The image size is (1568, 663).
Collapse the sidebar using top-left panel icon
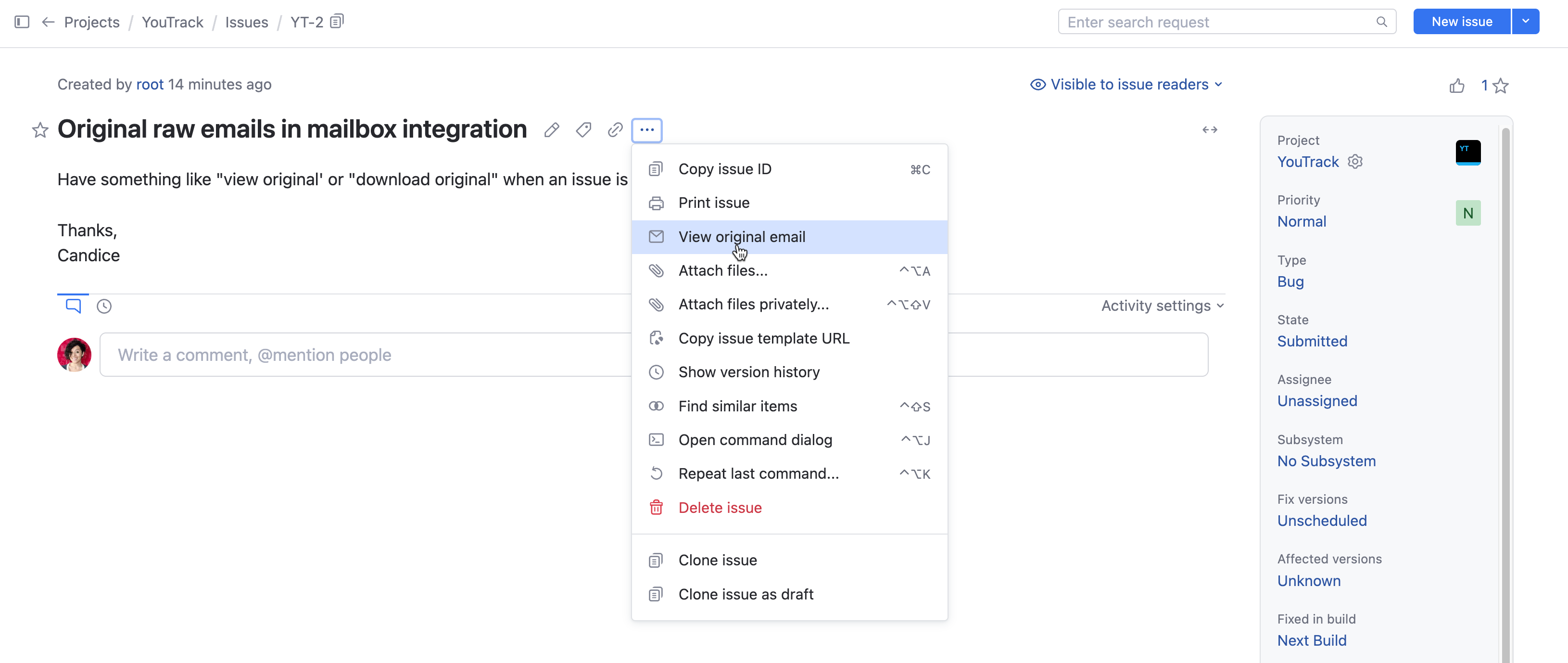pos(22,22)
